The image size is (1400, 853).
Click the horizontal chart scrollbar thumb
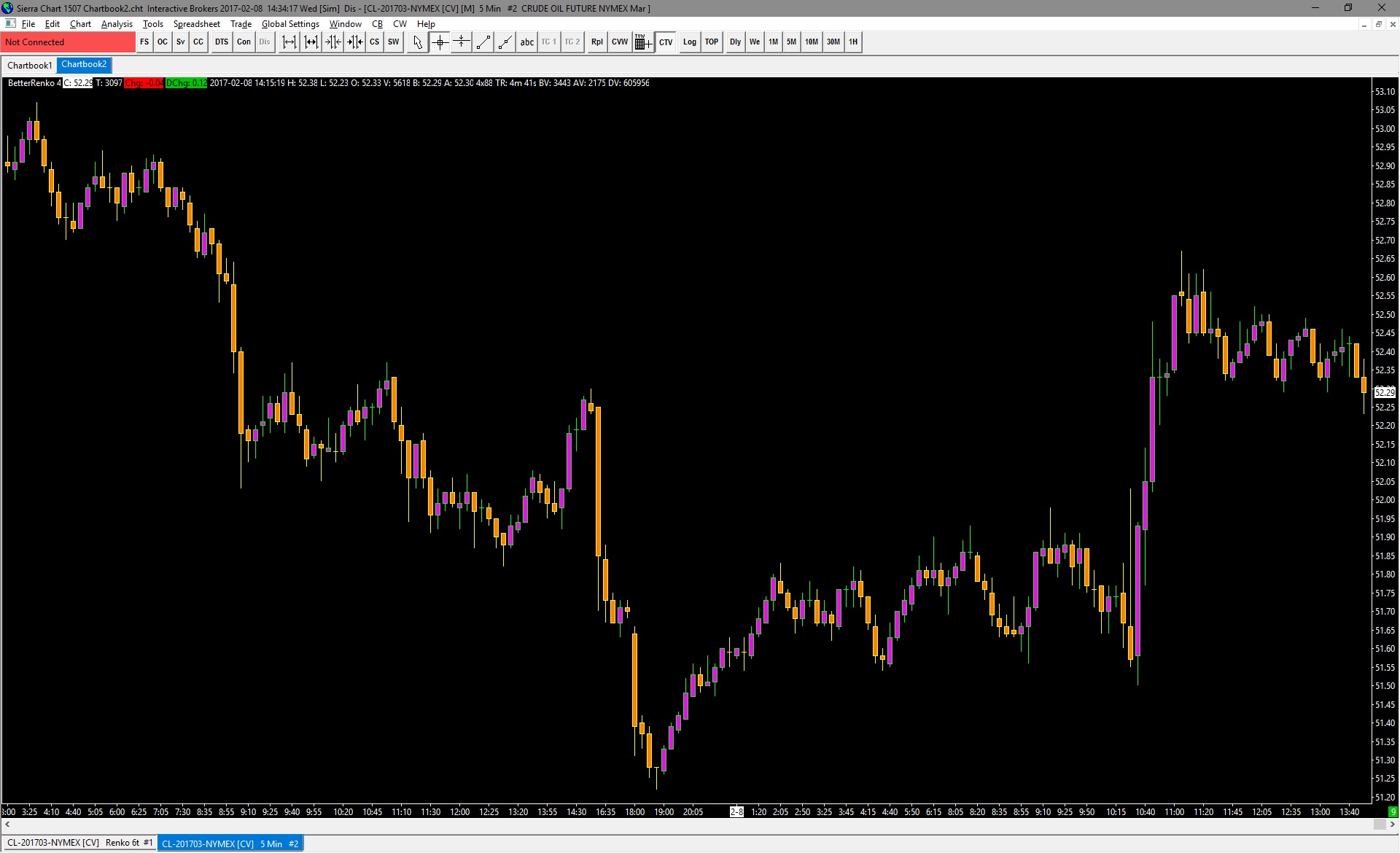point(1379,825)
